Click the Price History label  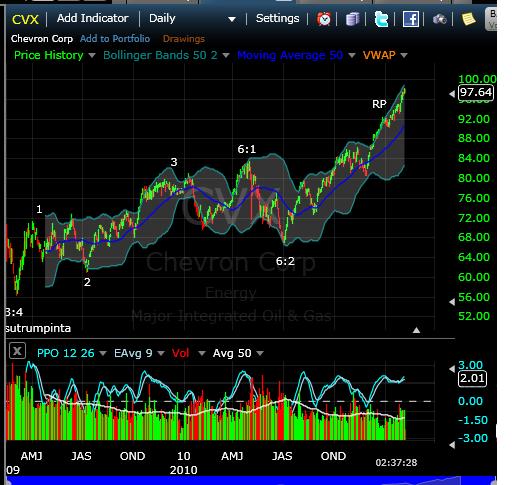coord(49,55)
